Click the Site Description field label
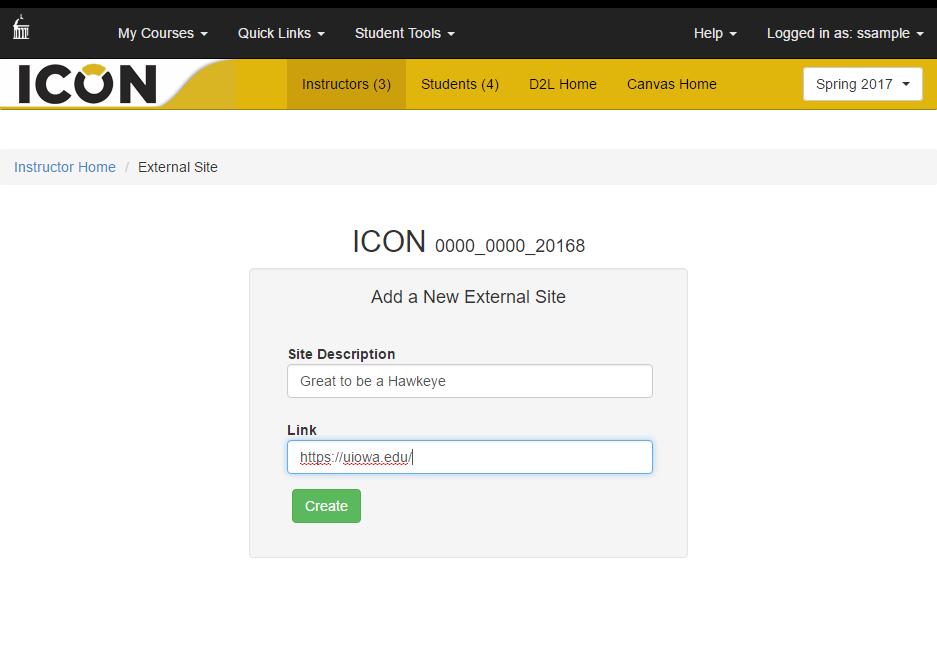 pyautogui.click(x=341, y=354)
